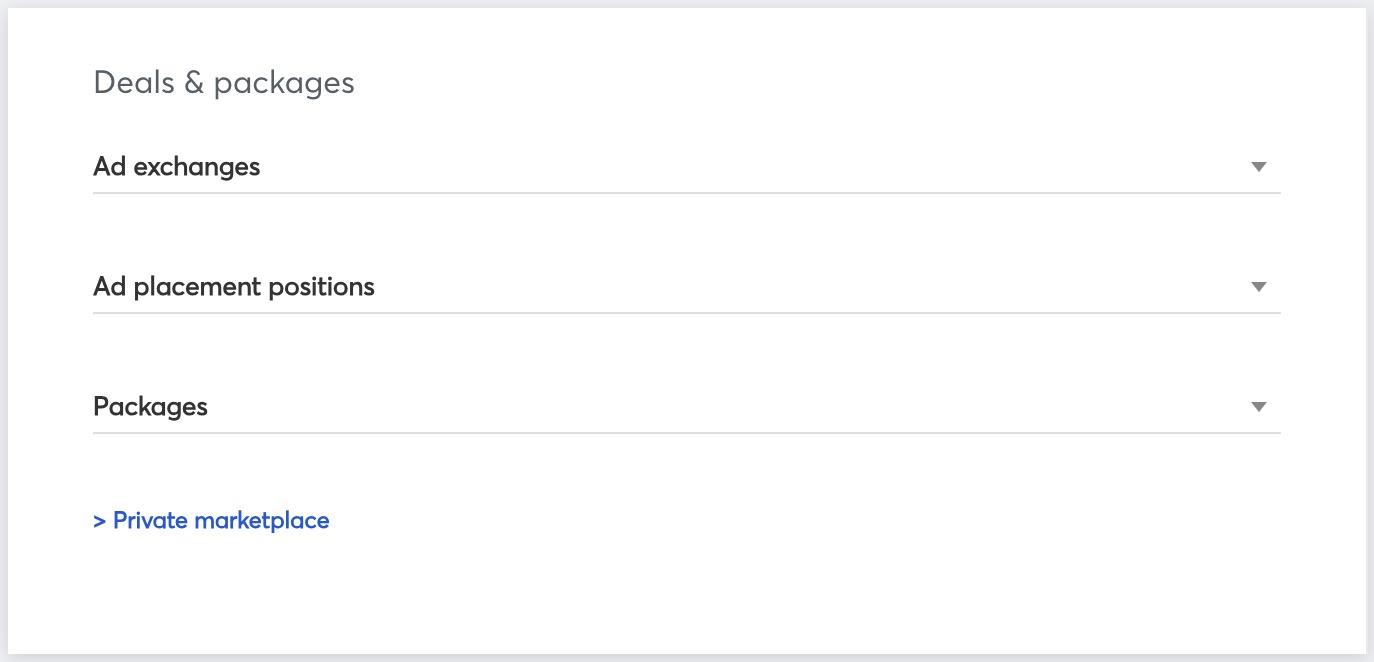The height and width of the screenshot is (662, 1374).
Task: Click inside the Packages selection field
Action: pos(686,407)
